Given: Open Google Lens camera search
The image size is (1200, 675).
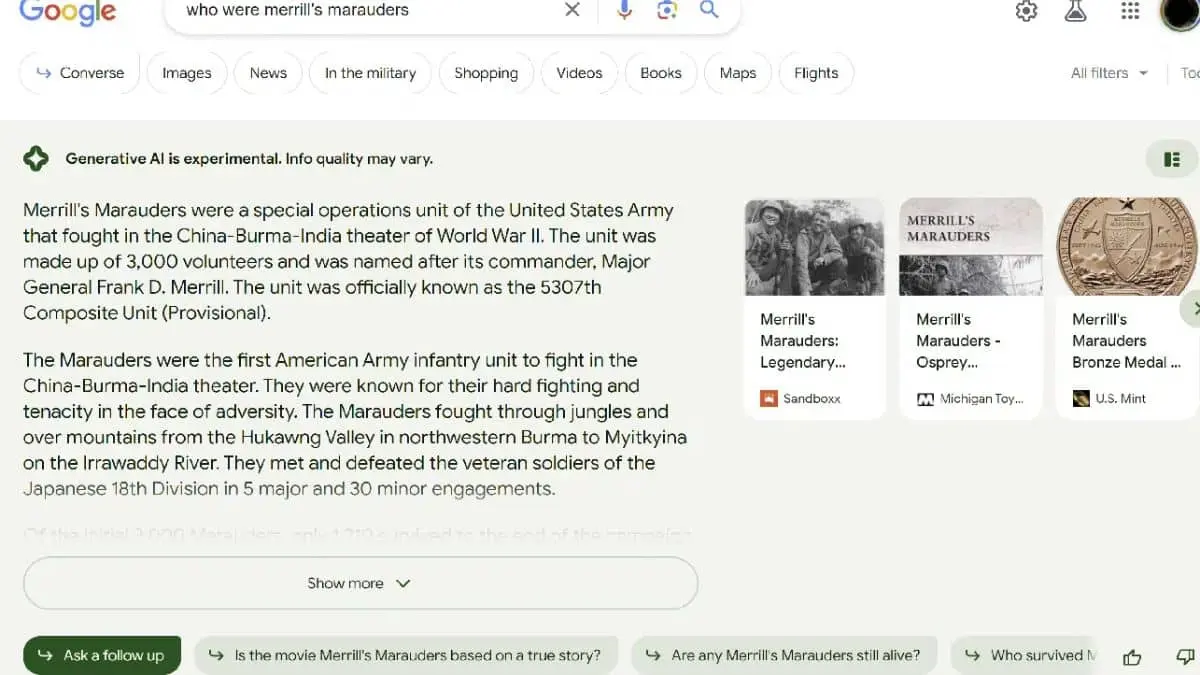Looking at the screenshot, I should (666, 11).
